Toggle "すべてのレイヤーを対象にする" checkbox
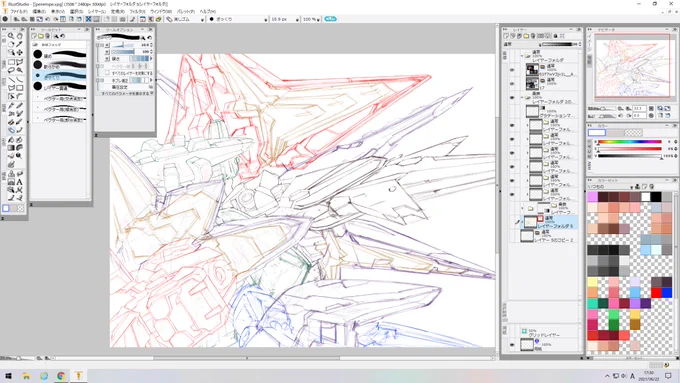The width and height of the screenshot is (680, 383). [107, 73]
